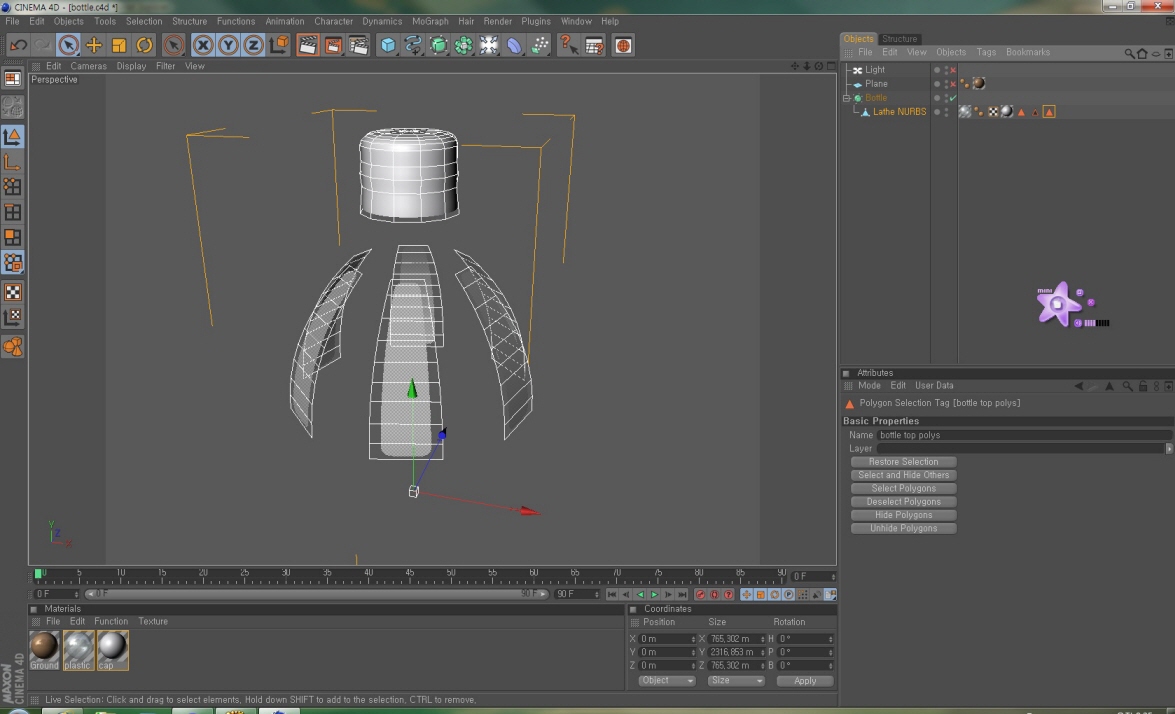This screenshot has width=1175, height=714.
Task: Toggle Bottle object green checkmark
Action: pyautogui.click(x=952, y=98)
